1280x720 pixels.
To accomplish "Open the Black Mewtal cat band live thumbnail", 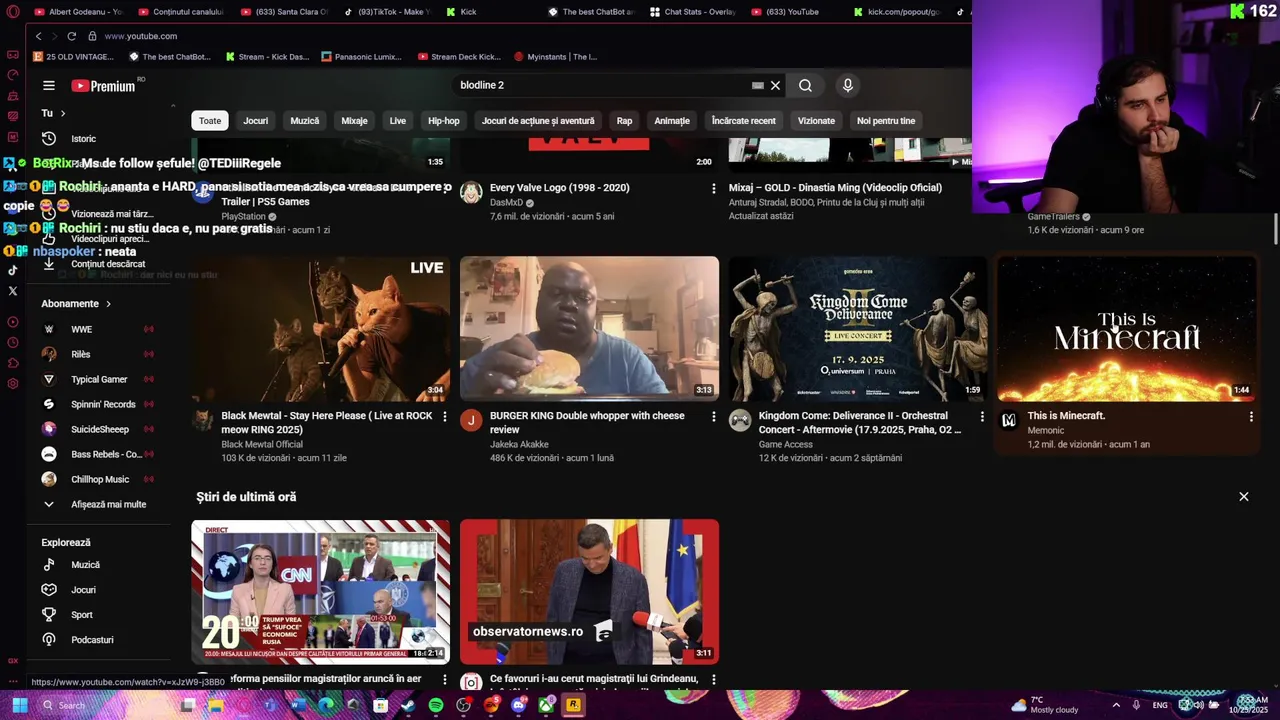I will click(x=321, y=329).
